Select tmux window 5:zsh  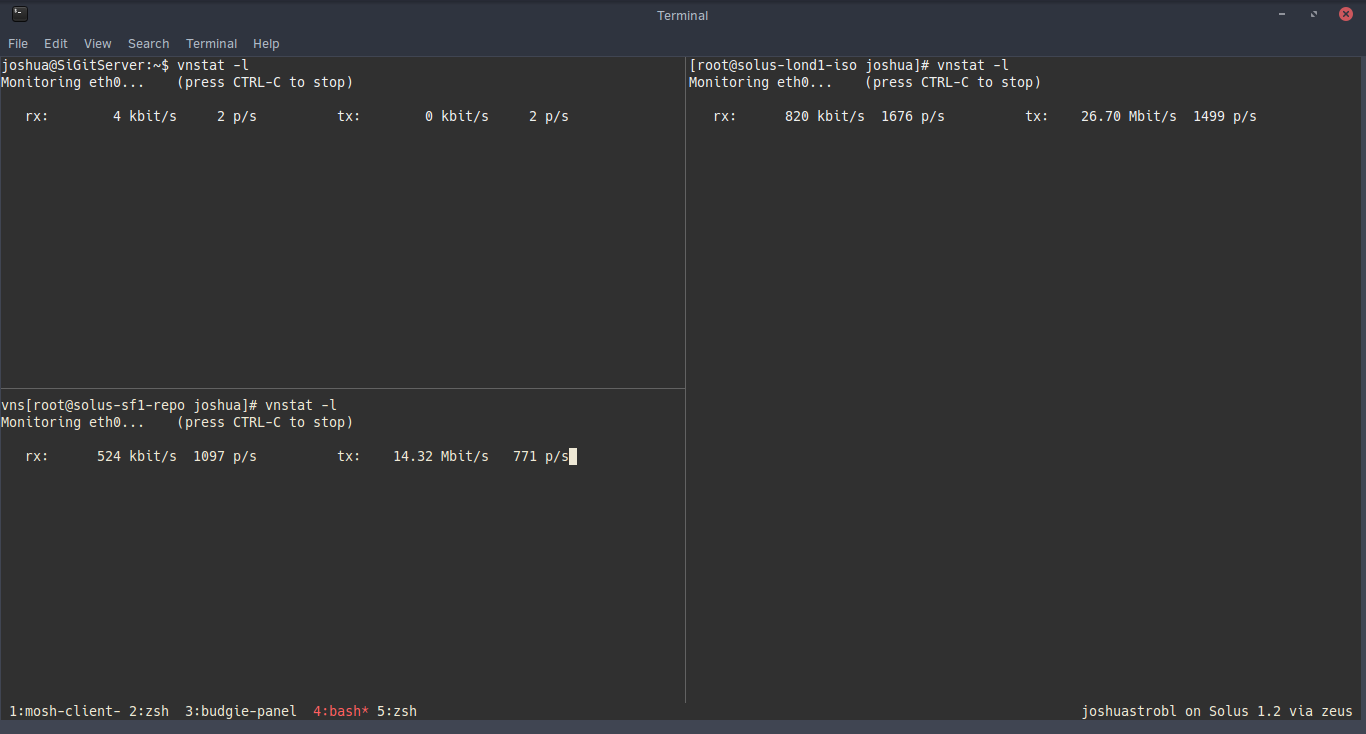pos(397,711)
